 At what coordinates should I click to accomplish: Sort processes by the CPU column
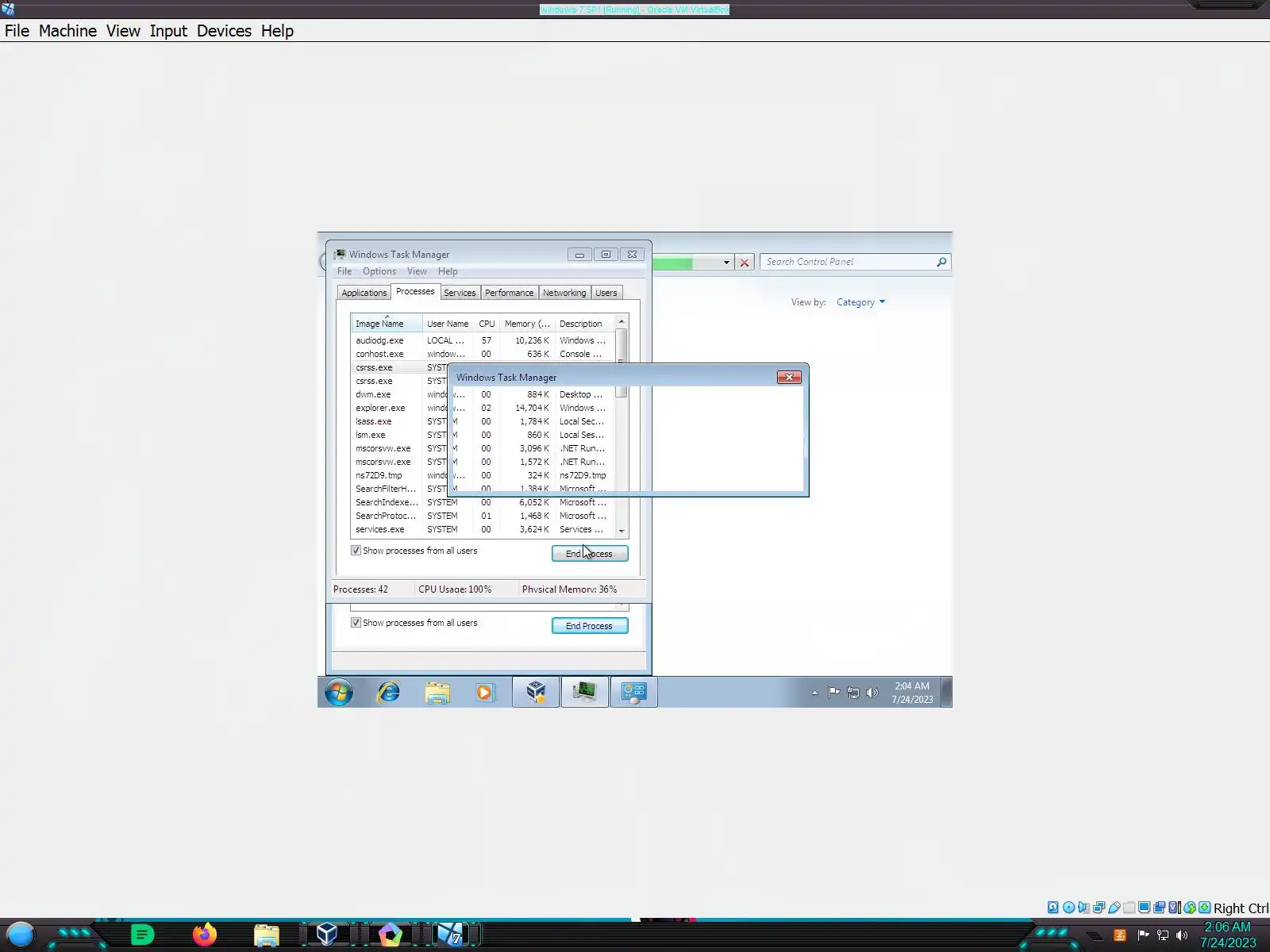487,324
